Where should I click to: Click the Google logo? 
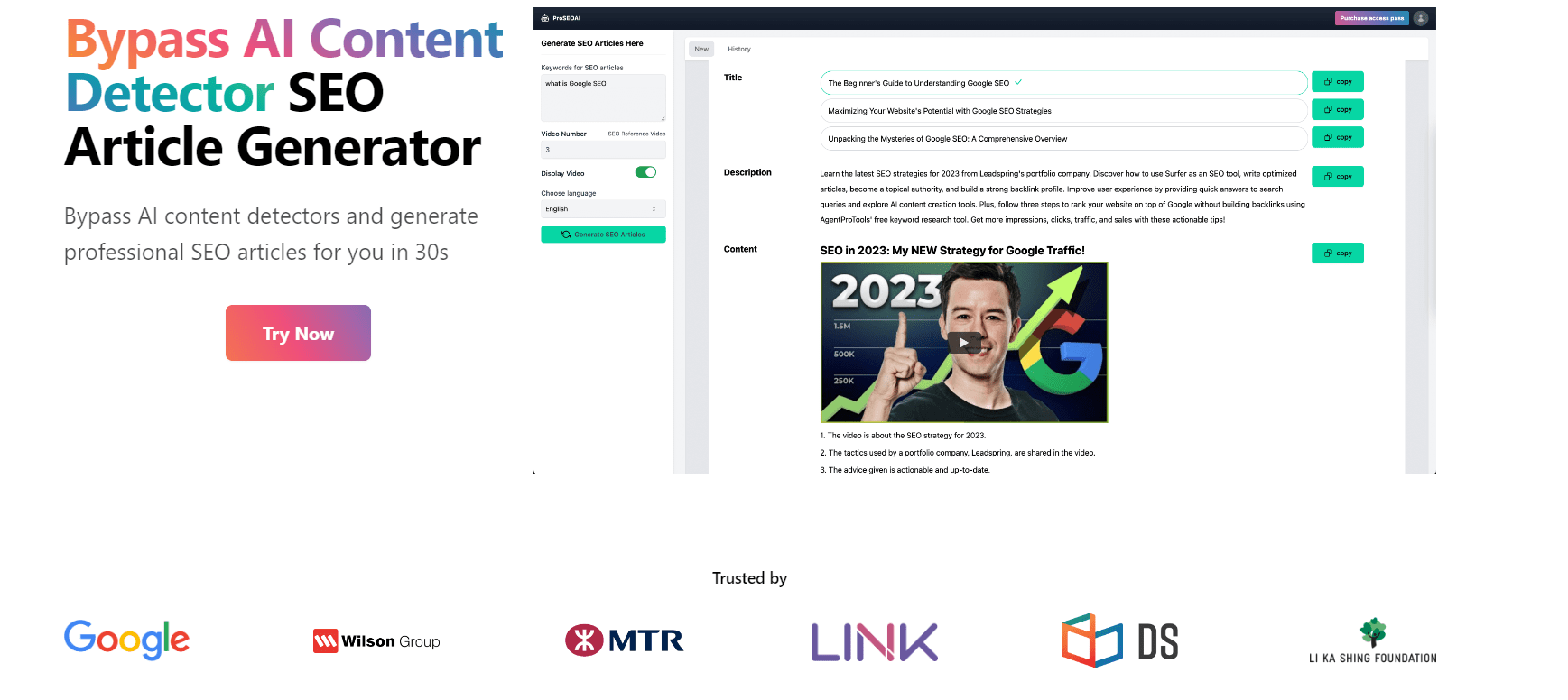(126, 640)
